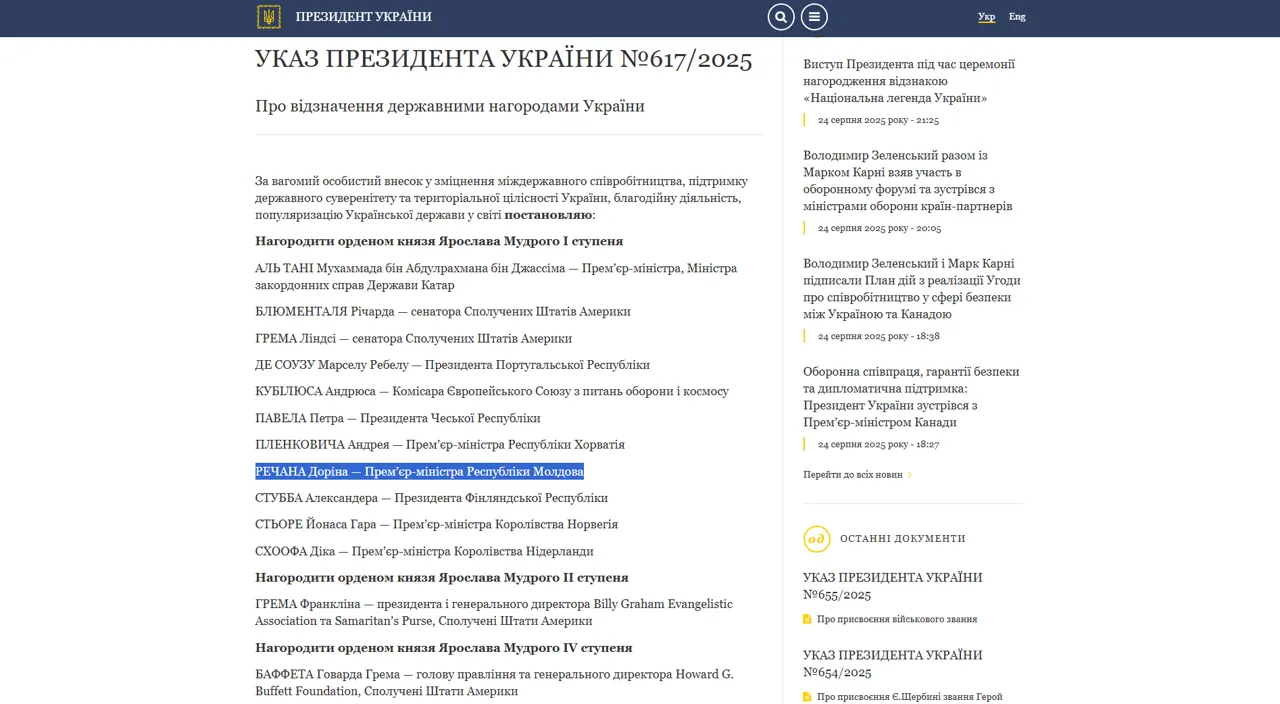Click 'Перейти до всіх новин' link
This screenshot has width=1280, height=704.
852,475
